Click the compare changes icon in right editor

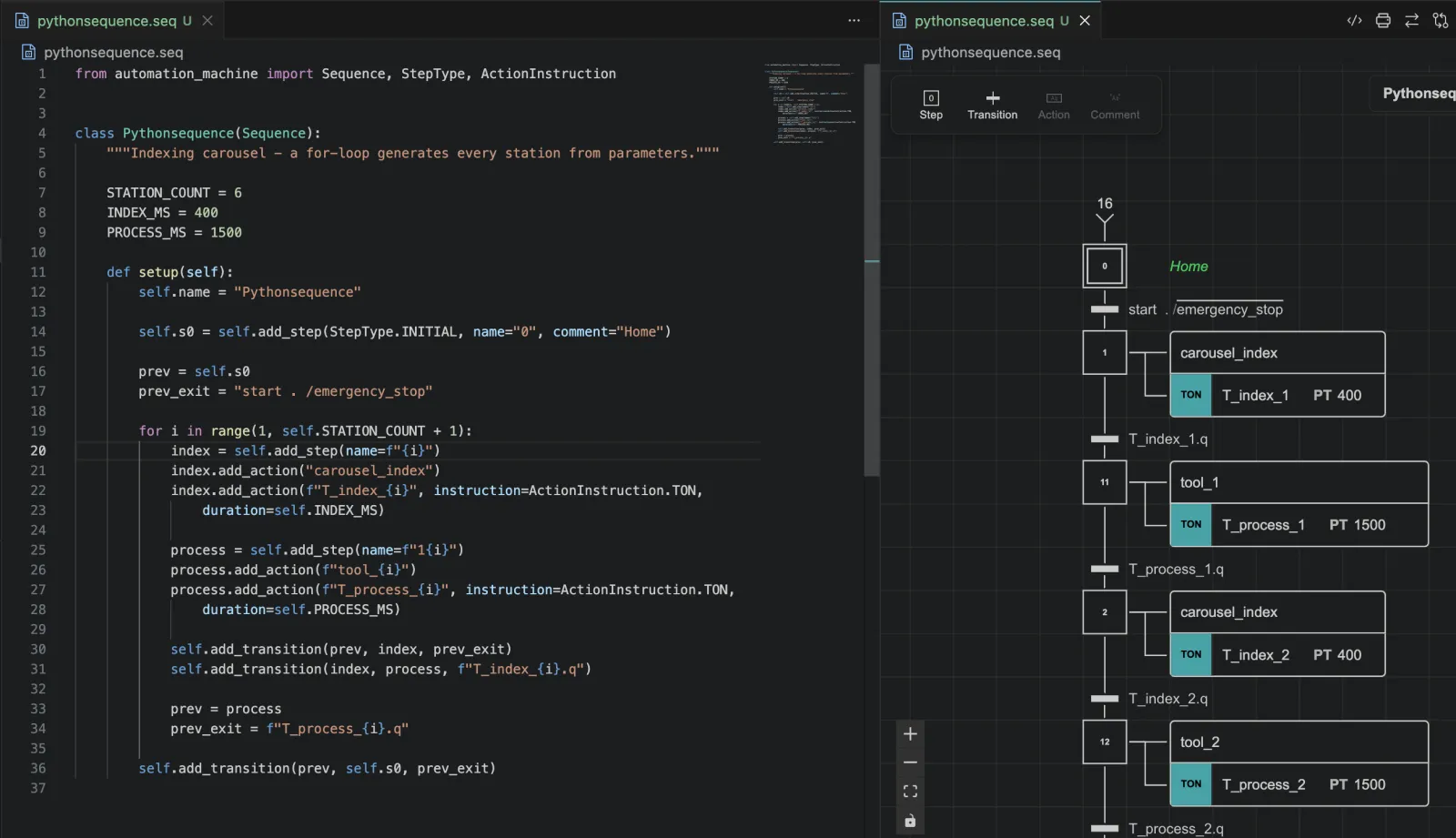[1441, 20]
